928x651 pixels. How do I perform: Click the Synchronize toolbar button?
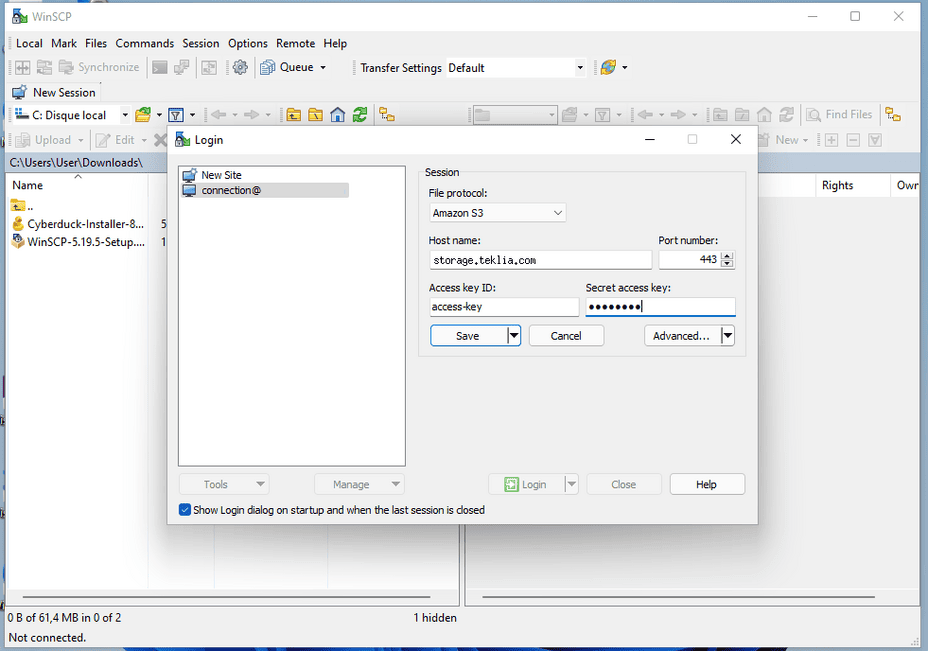99,67
